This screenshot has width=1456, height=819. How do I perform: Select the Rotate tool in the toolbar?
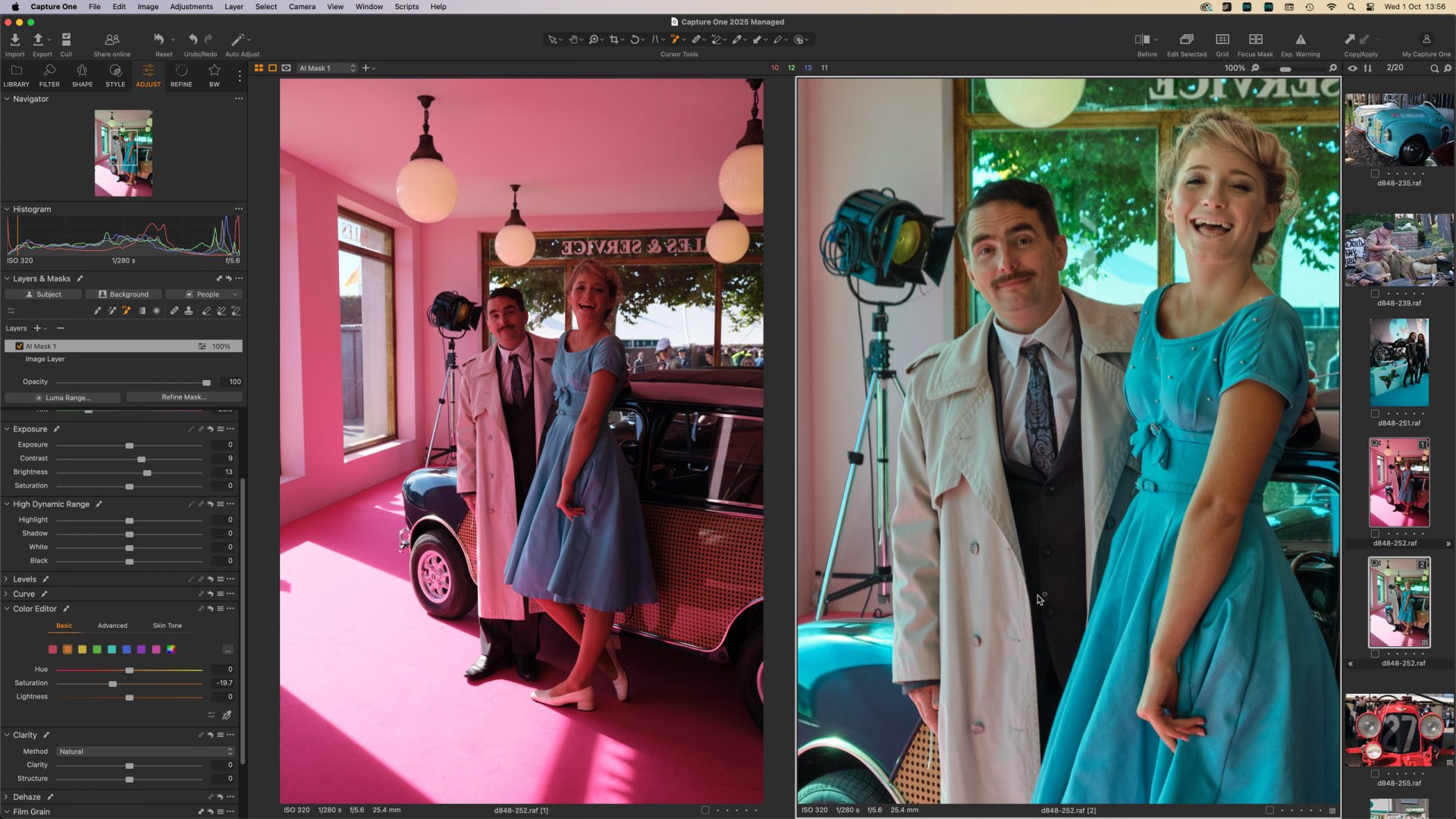click(635, 39)
